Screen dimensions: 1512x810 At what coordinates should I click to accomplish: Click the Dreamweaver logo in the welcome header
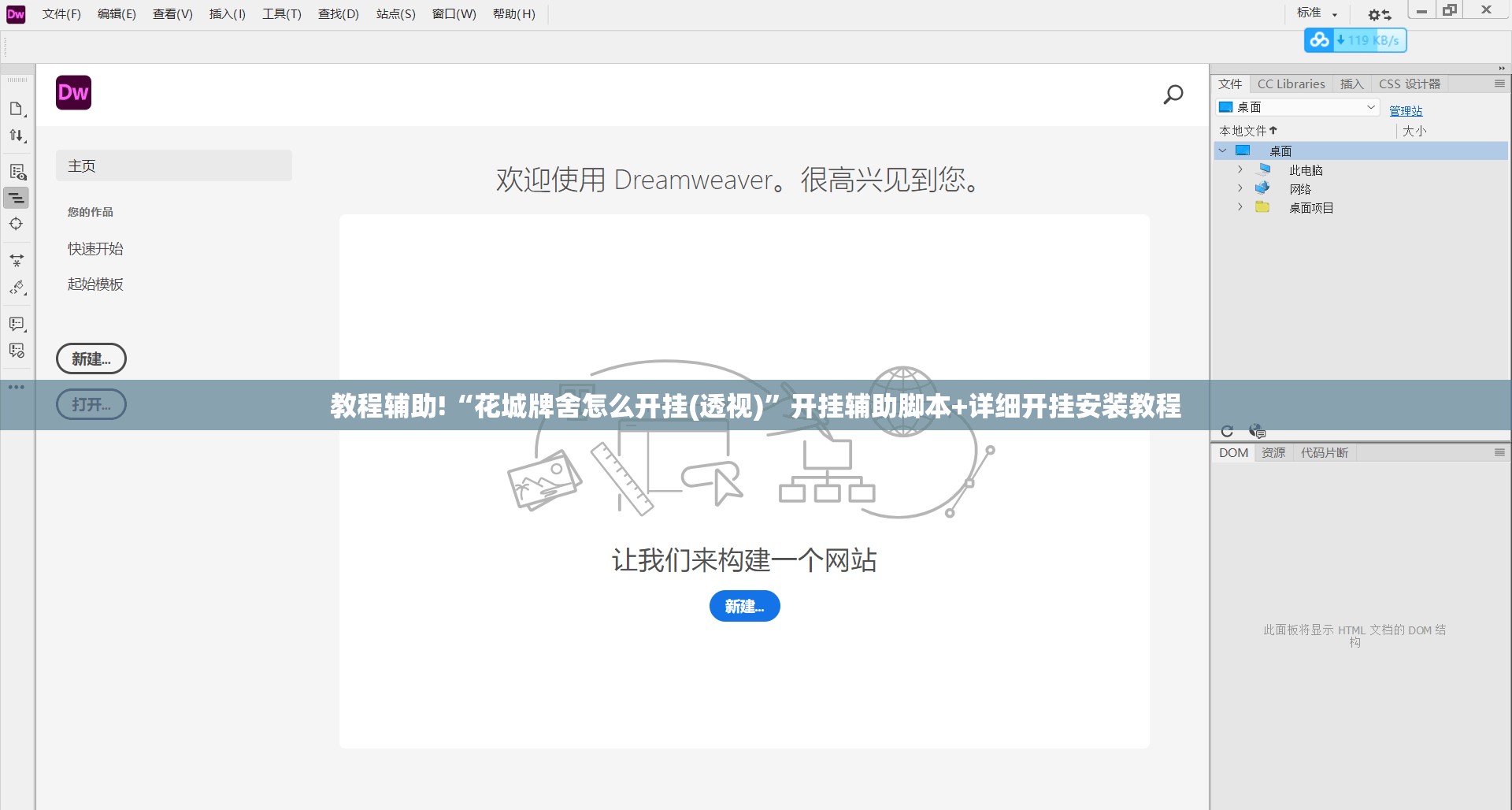click(74, 93)
